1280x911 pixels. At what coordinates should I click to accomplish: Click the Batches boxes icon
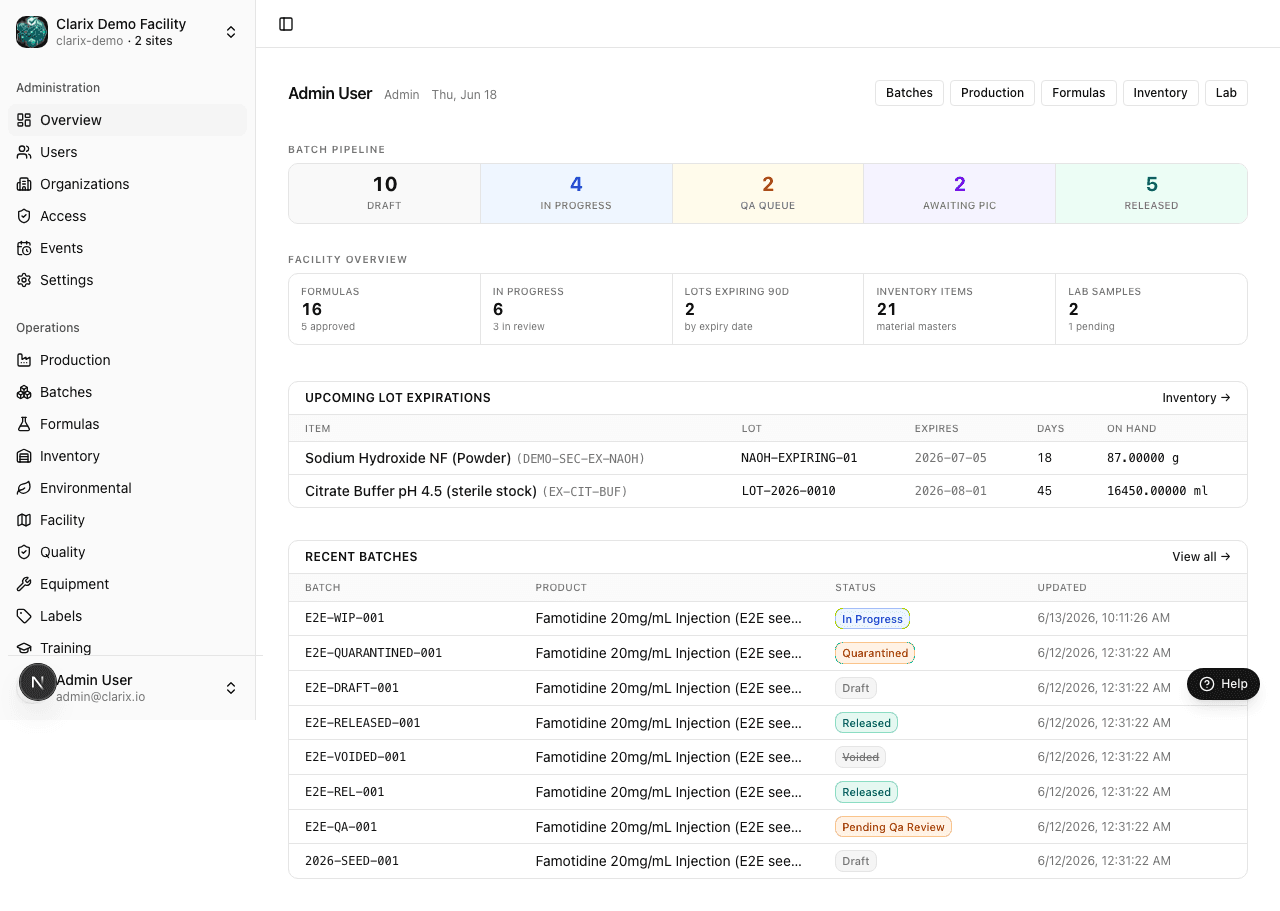pyautogui.click(x=24, y=392)
